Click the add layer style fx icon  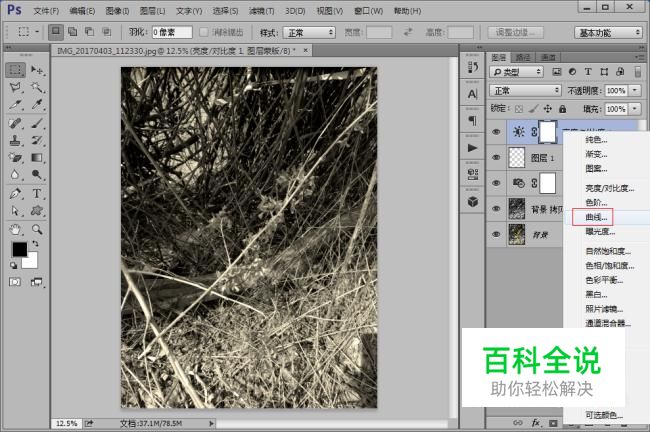(x=536, y=423)
